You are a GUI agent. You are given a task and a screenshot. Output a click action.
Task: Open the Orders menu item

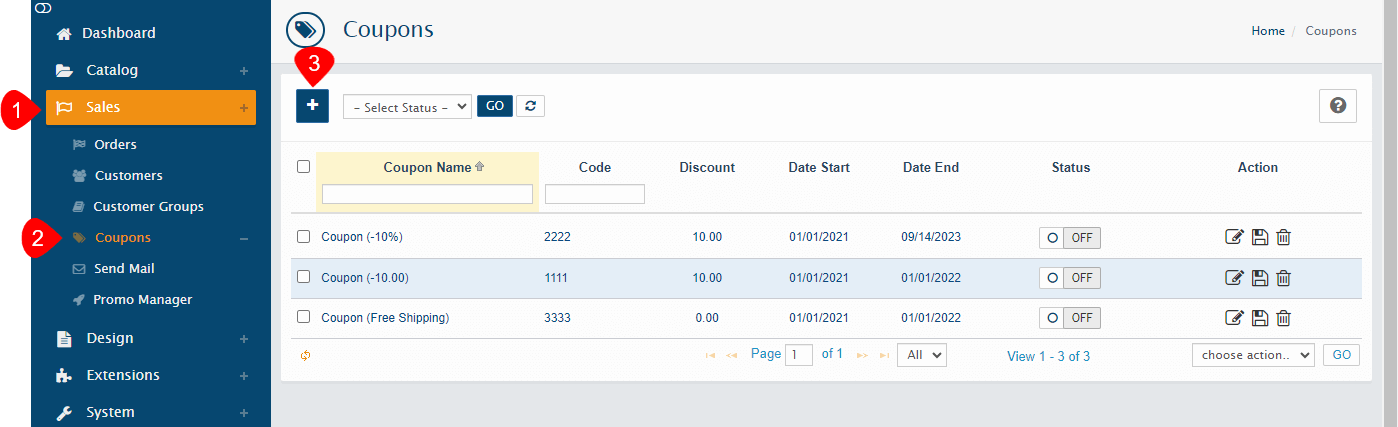(115, 145)
